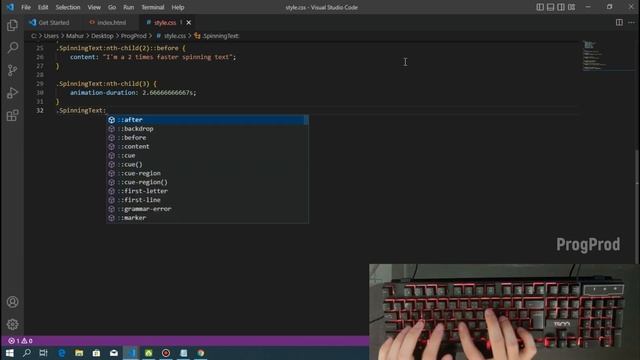Open the Selection menu
The image size is (640, 360).
[68, 7]
